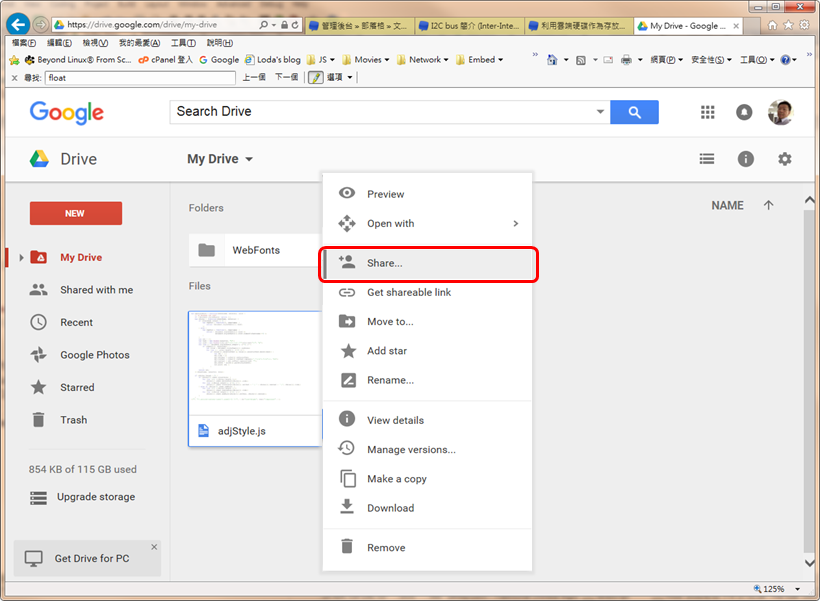Choose Add star menu entry
The image size is (820, 601).
click(x=427, y=351)
